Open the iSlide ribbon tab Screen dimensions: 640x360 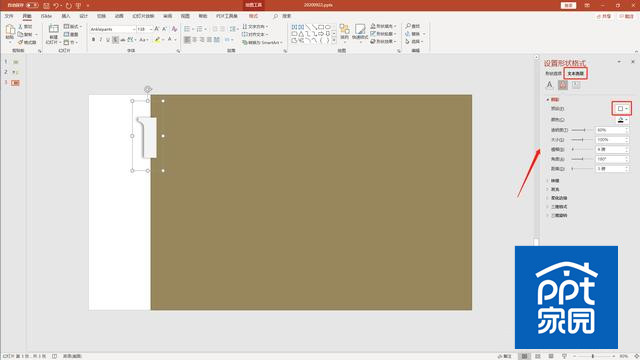46,16
